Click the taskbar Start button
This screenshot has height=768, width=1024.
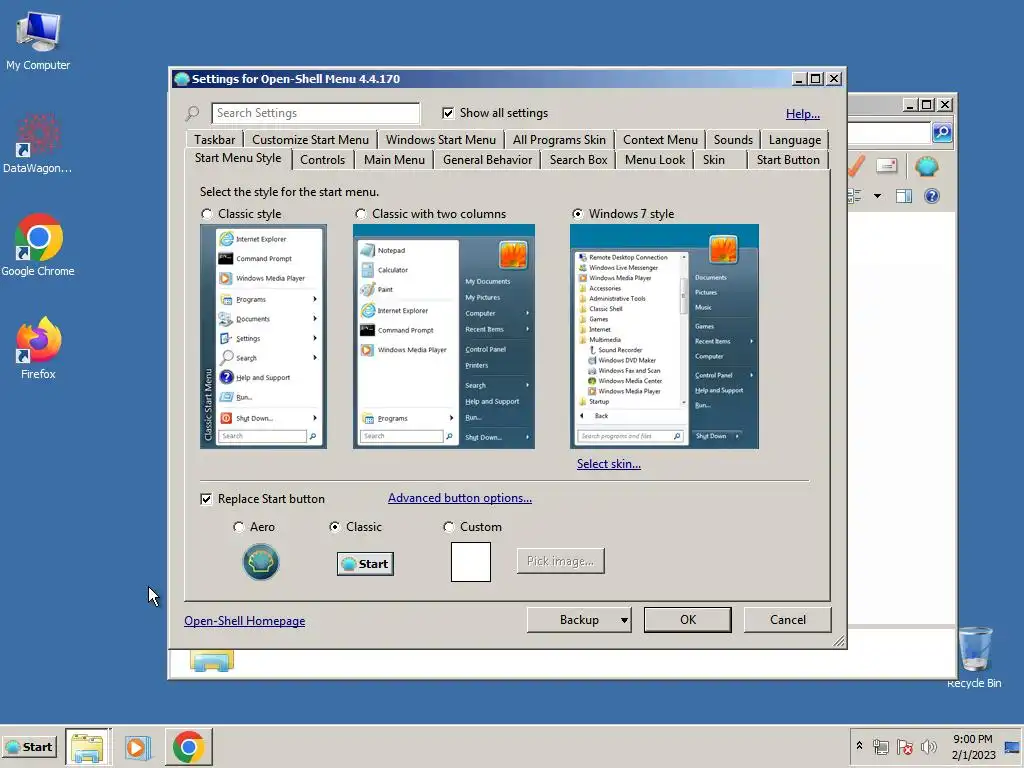pos(29,746)
